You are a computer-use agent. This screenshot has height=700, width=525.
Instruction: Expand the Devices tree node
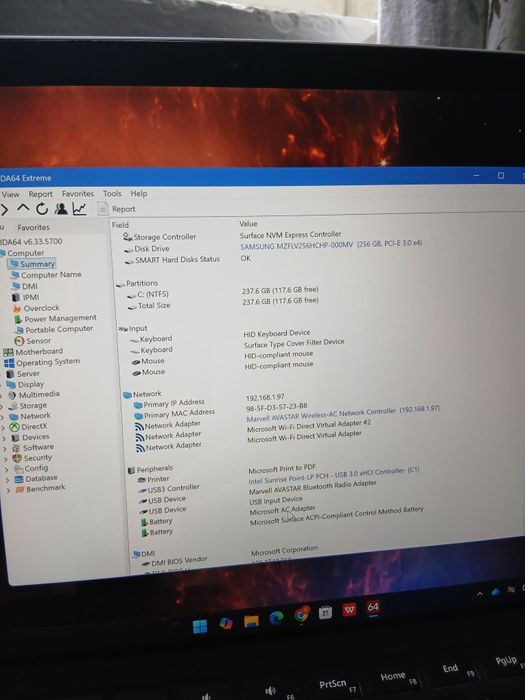click(4, 438)
